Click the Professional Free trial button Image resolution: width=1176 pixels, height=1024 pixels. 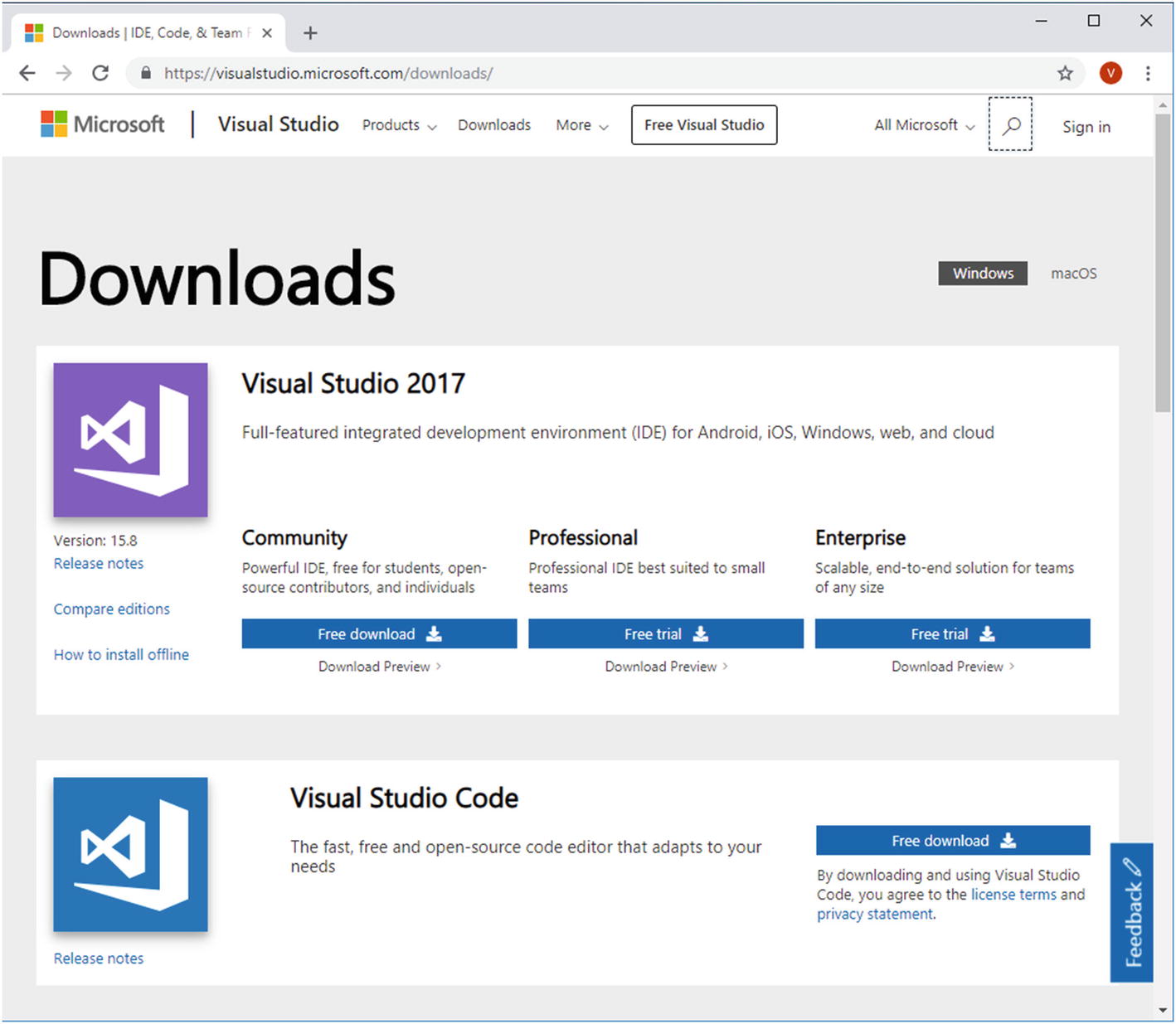[666, 633]
